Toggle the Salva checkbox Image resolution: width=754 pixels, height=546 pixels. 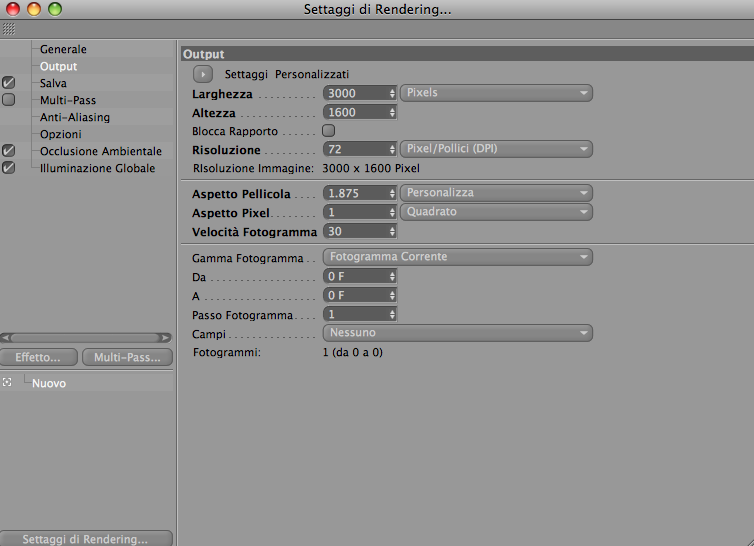coord(9,83)
